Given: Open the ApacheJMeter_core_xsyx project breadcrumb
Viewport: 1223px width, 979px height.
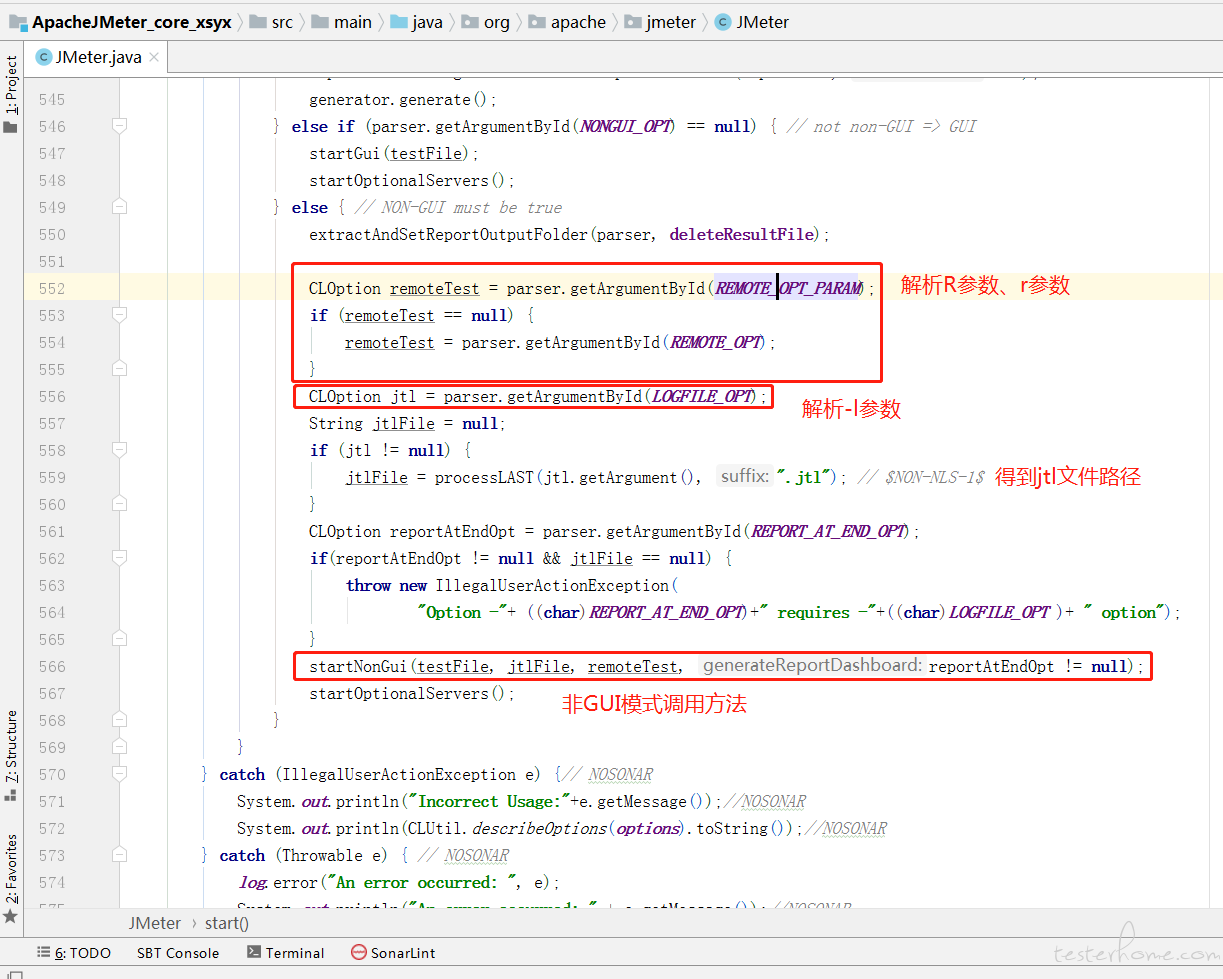Looking at the screenshot, I should coord(121,21).
